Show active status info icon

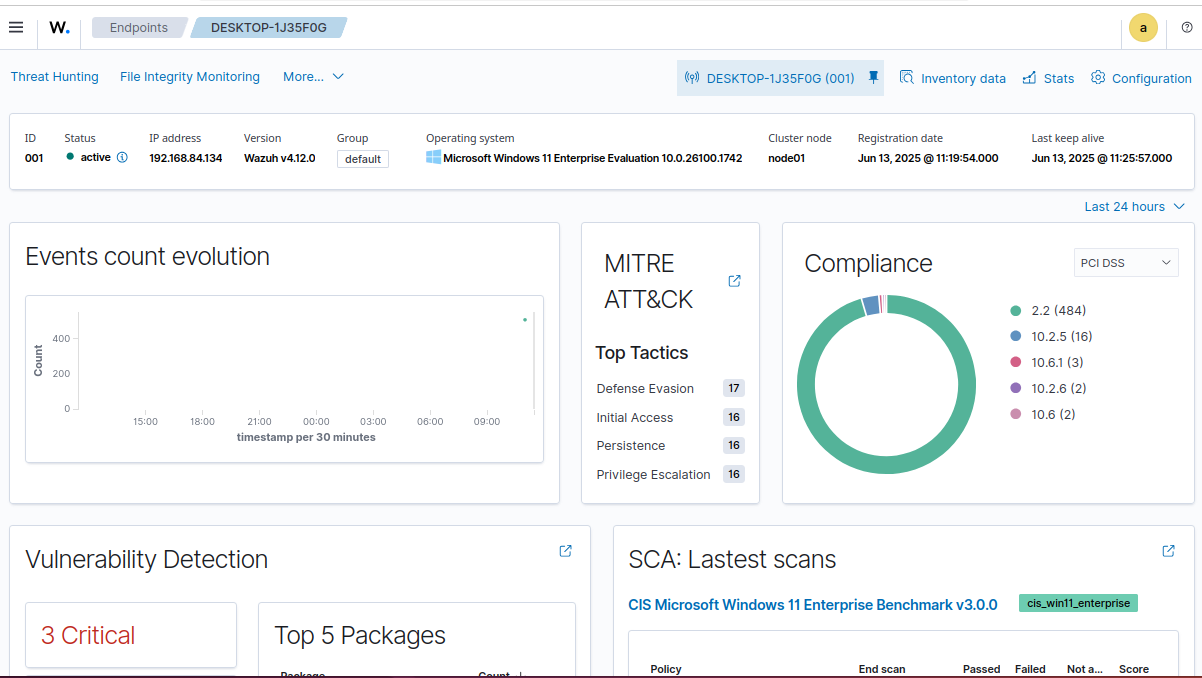pyautogui.click(x=122, y=157)
